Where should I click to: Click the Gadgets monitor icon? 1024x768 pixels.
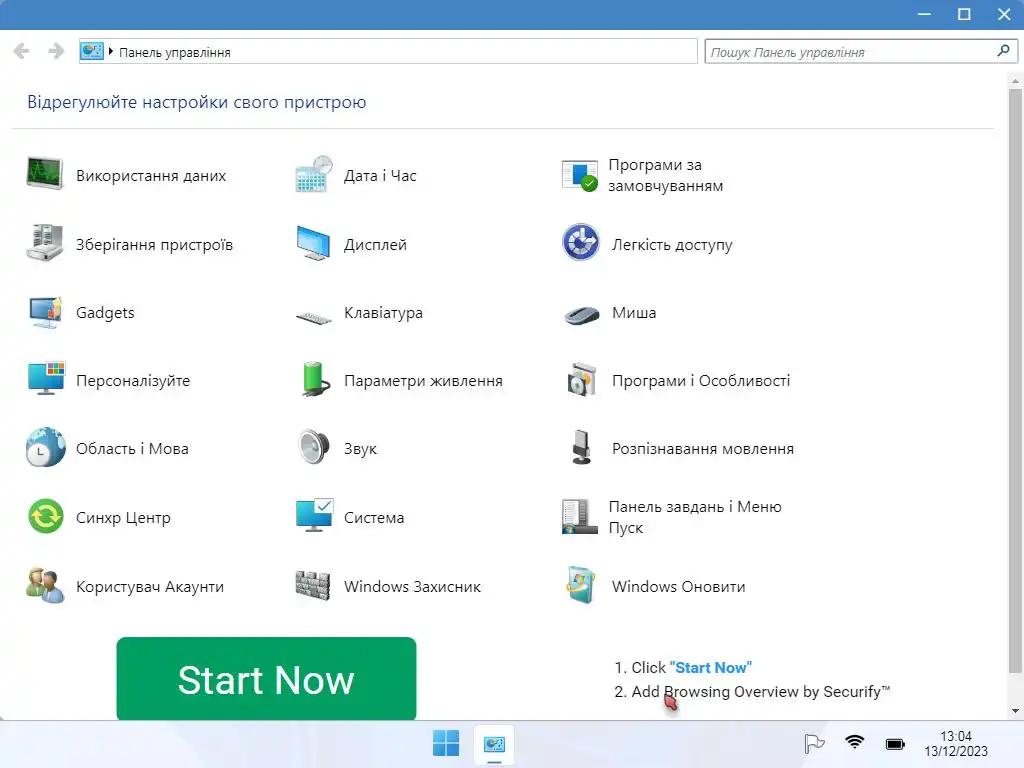(x=44, y=312)
